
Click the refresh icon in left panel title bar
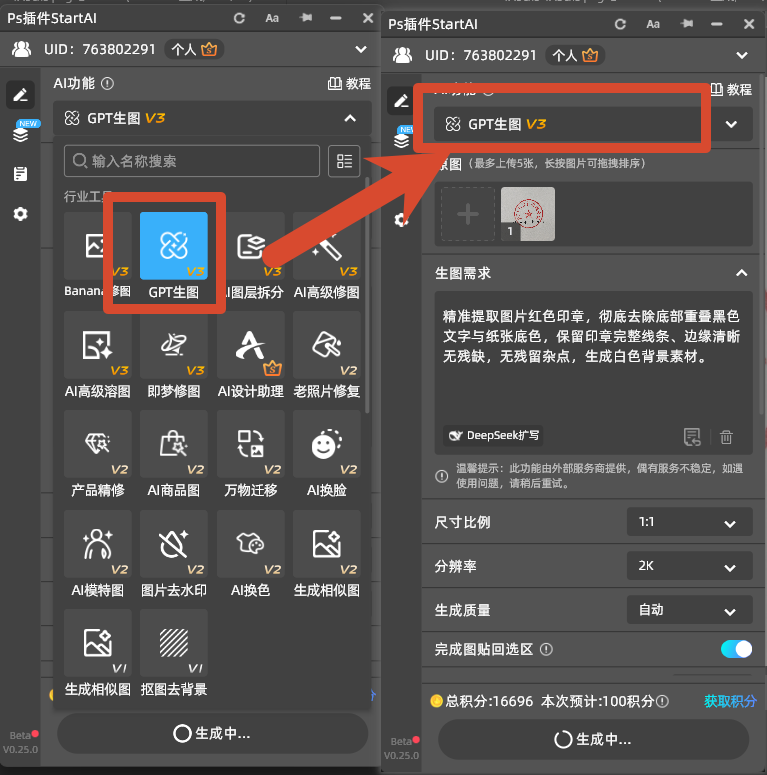point(239,18)
